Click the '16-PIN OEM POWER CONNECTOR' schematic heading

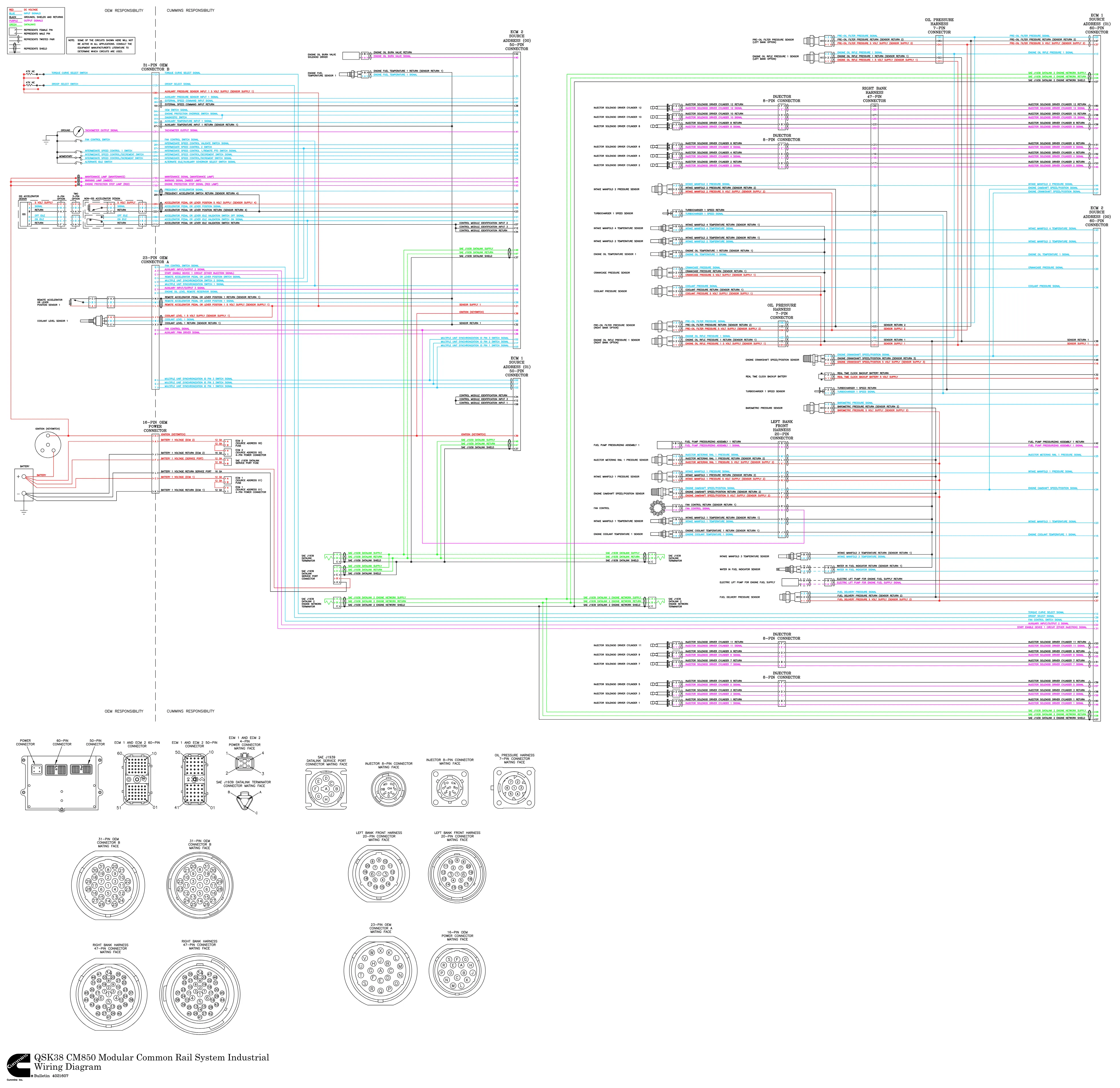(155, 427)
